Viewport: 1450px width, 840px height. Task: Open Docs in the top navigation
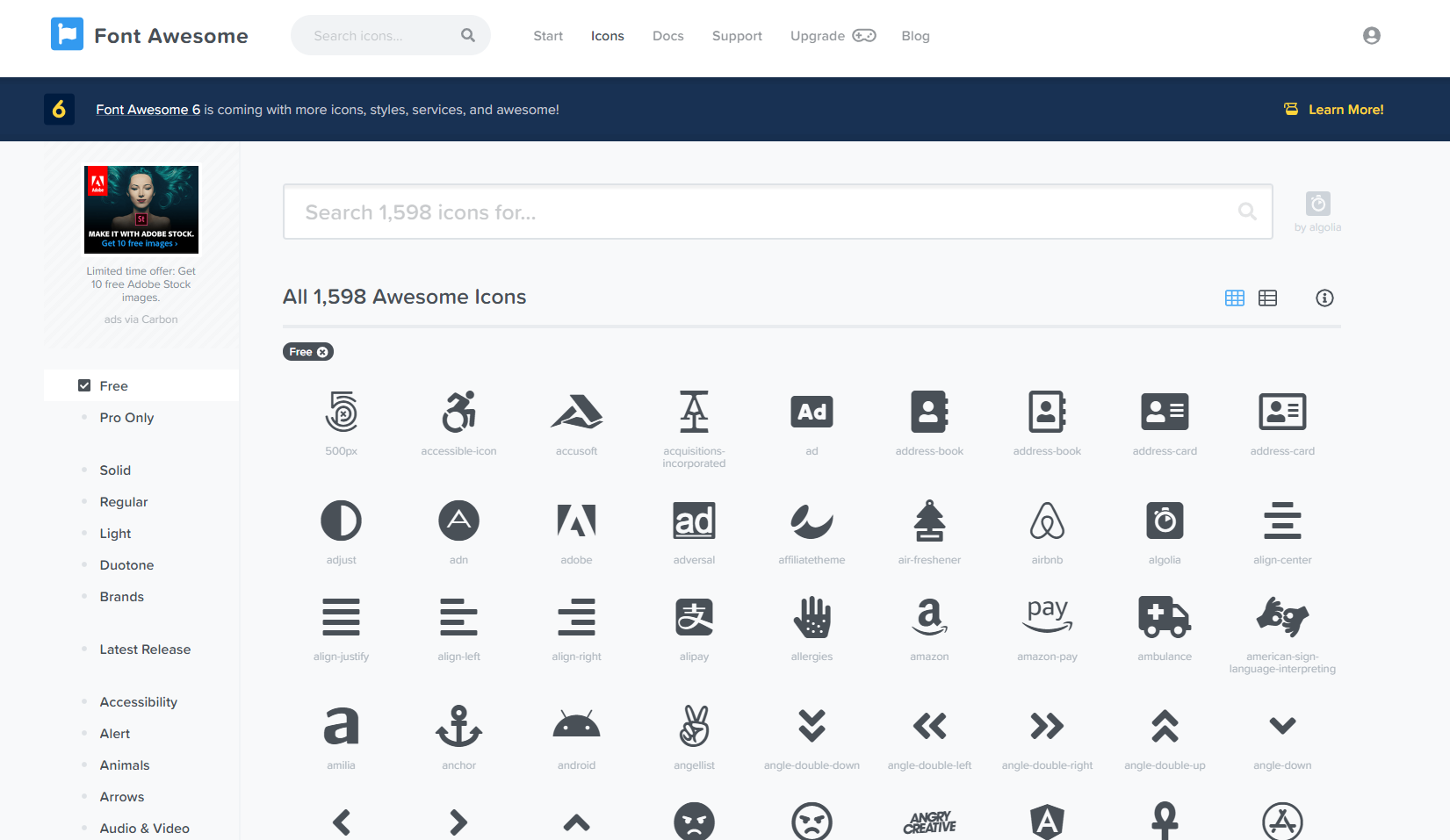click(x=668, y=36)
